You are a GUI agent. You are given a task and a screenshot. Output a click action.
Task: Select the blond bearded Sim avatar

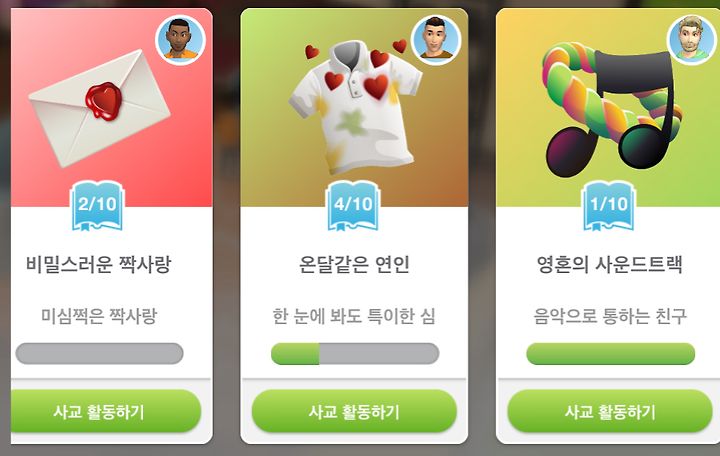pyautogui.click(x=692, y=40)
